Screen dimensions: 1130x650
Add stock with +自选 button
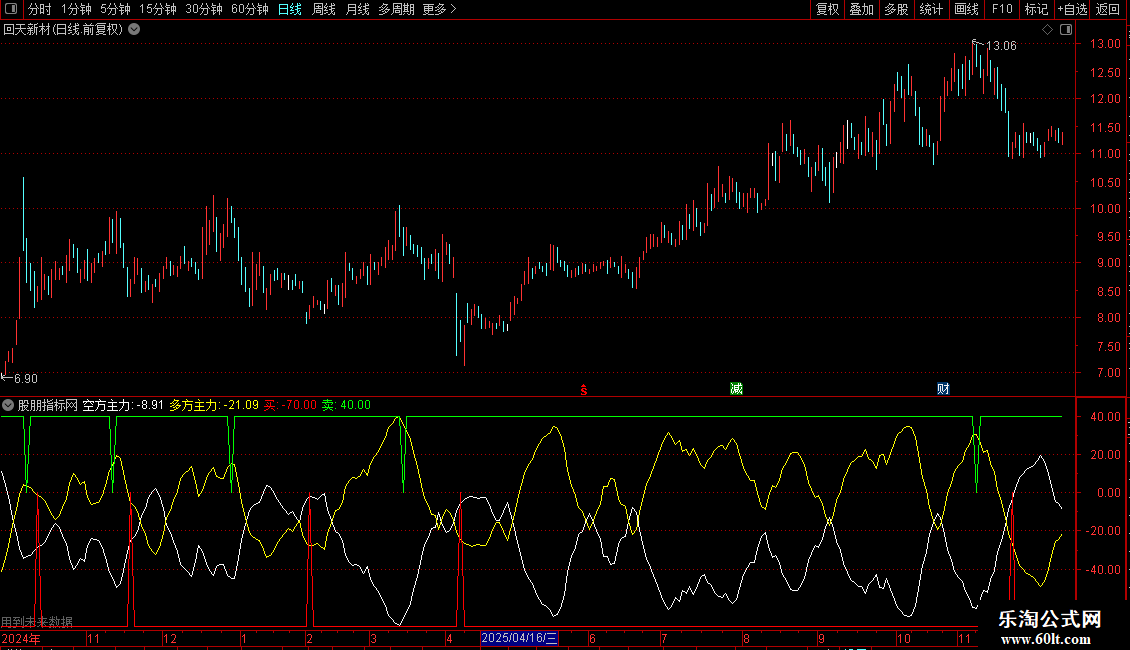coord(1072,9)
